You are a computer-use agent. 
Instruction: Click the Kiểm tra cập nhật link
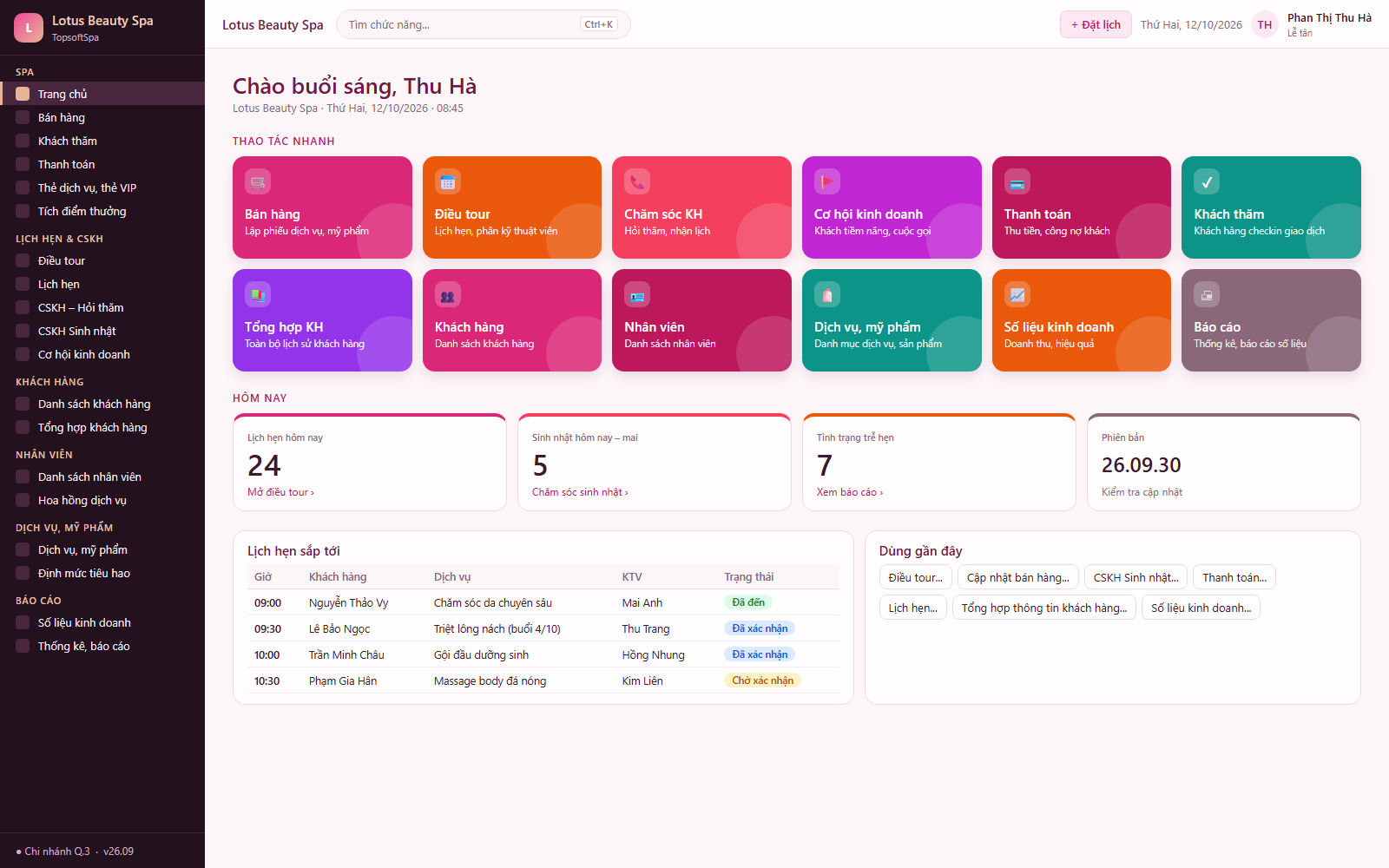(x=1142, y=492)
